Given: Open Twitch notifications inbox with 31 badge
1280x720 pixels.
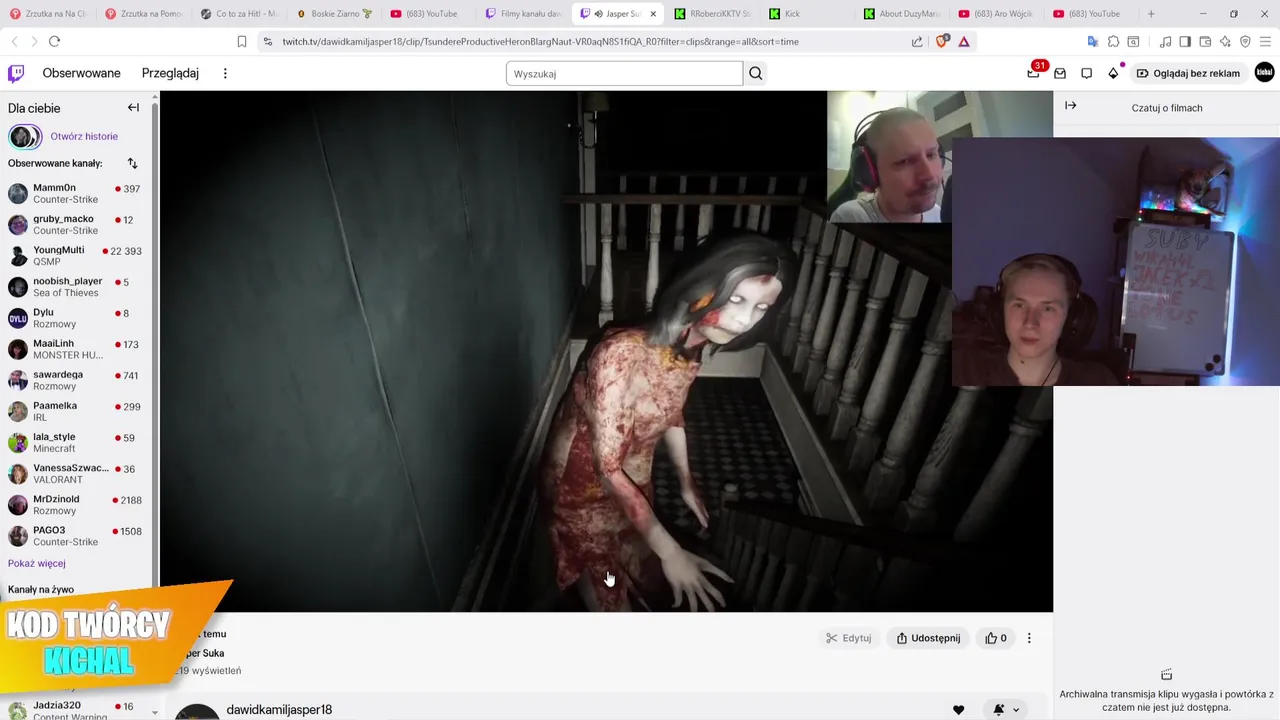Looking at the screenshot, I should pos(1034,73).
